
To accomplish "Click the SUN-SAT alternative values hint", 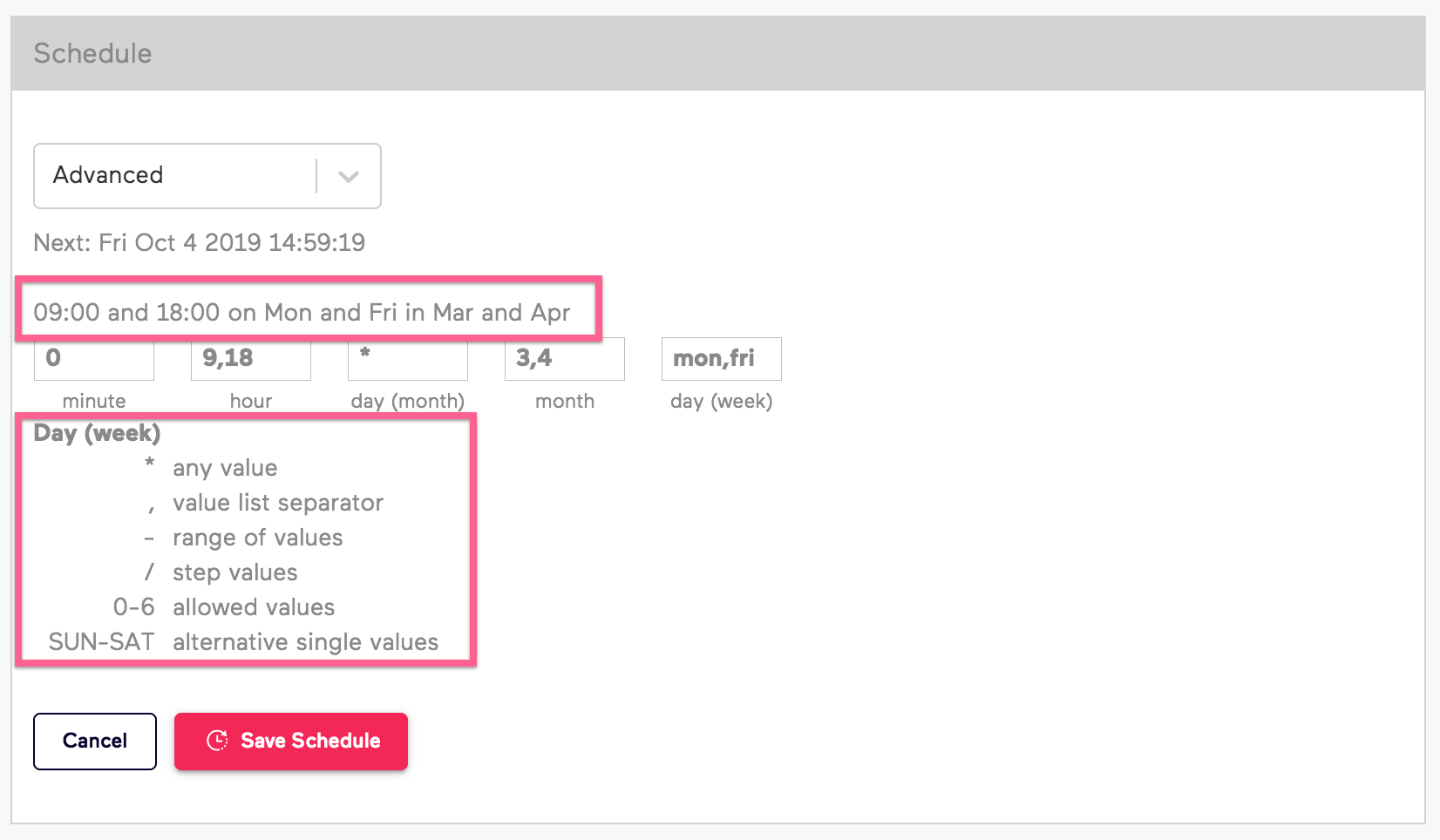I will 244,642.
